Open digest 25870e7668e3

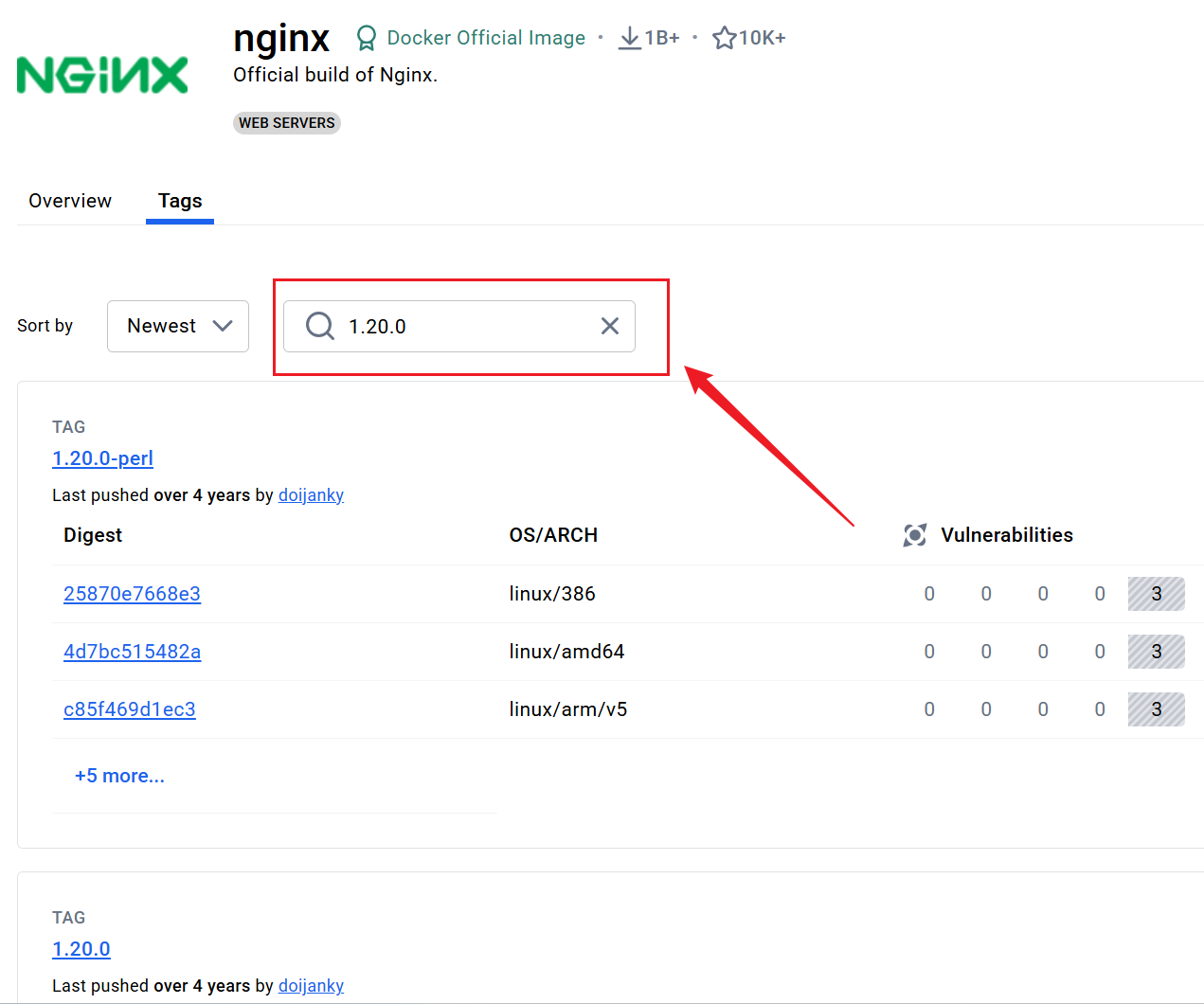[x=132, y=594]
